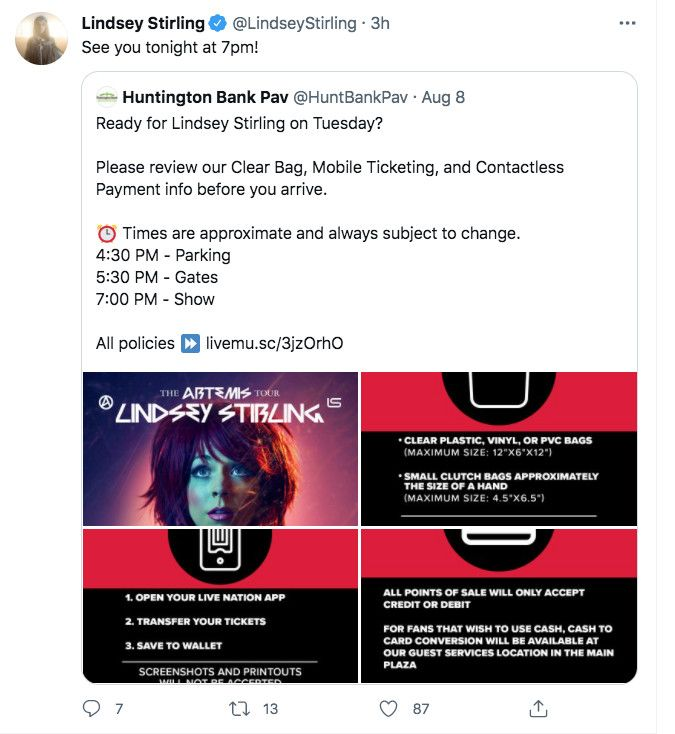This screenshot has width=675, height=734.
Task: Click the quoted tweet text about Tuesday
Action: [239, 123]
